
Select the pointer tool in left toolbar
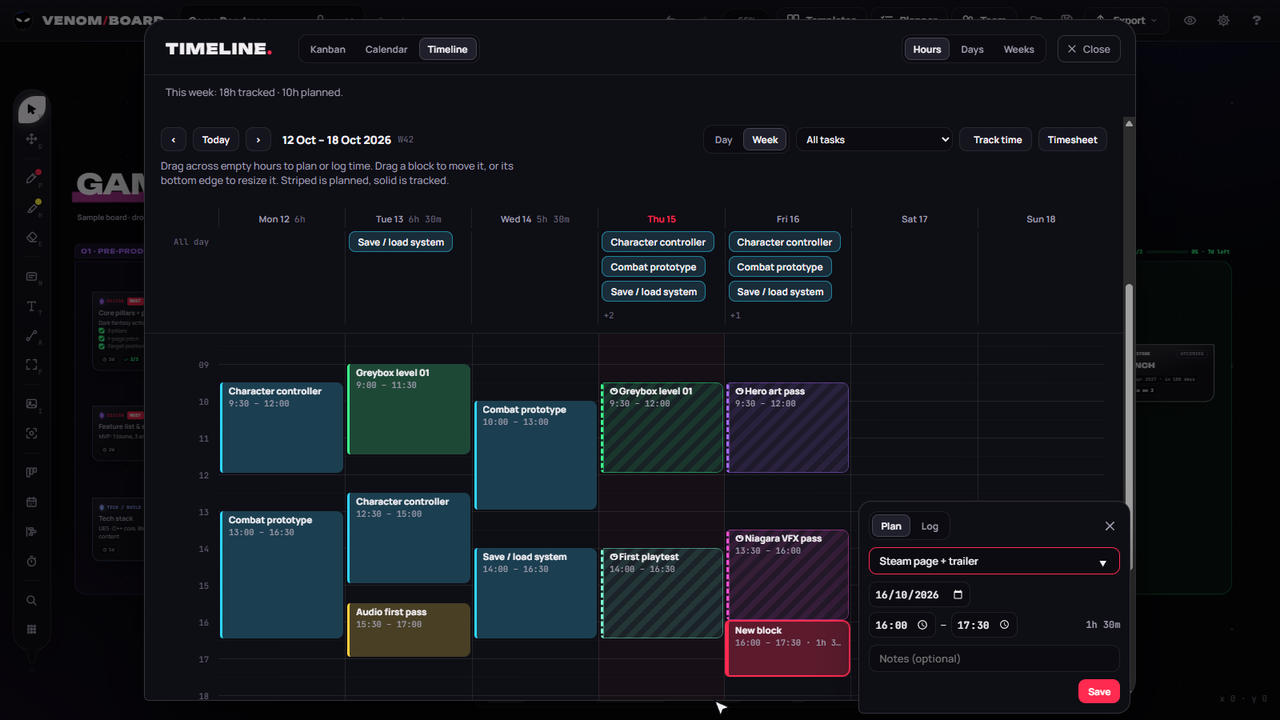click(x=32, y=110)
